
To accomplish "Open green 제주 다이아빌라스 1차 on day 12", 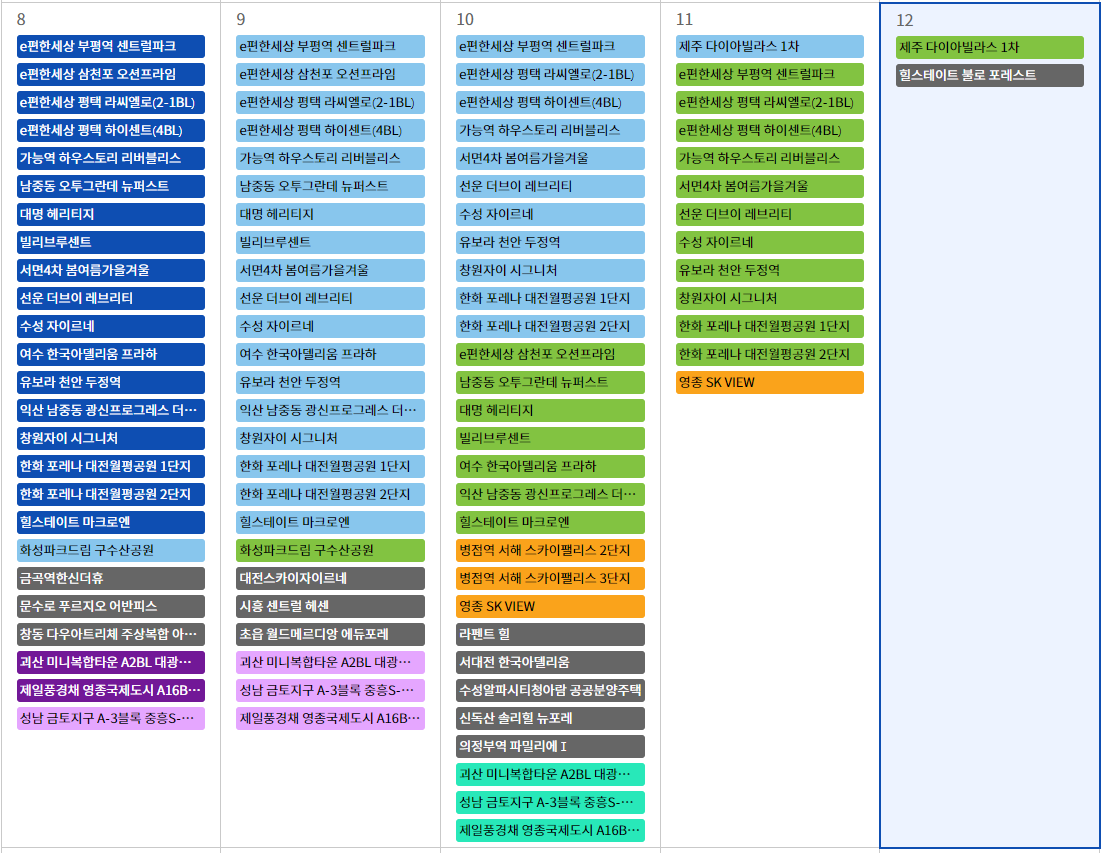I will (990, 47).
